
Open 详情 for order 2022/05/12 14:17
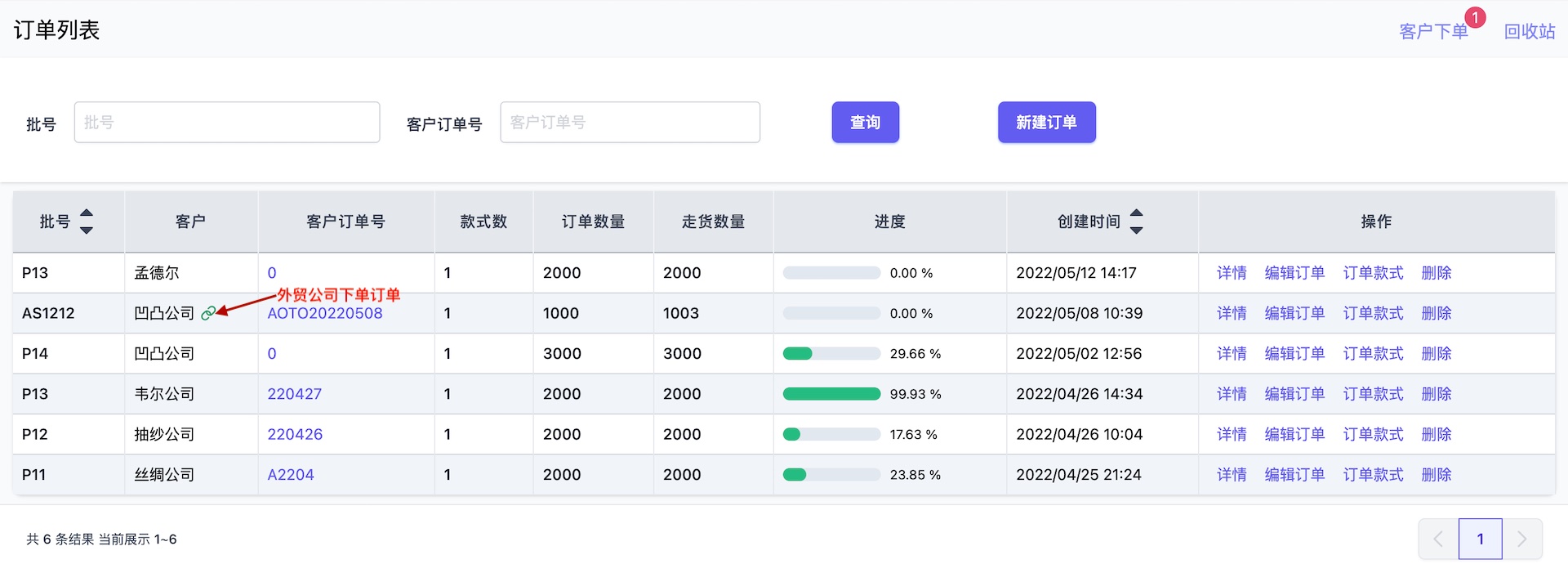[x=1232, y=273]
